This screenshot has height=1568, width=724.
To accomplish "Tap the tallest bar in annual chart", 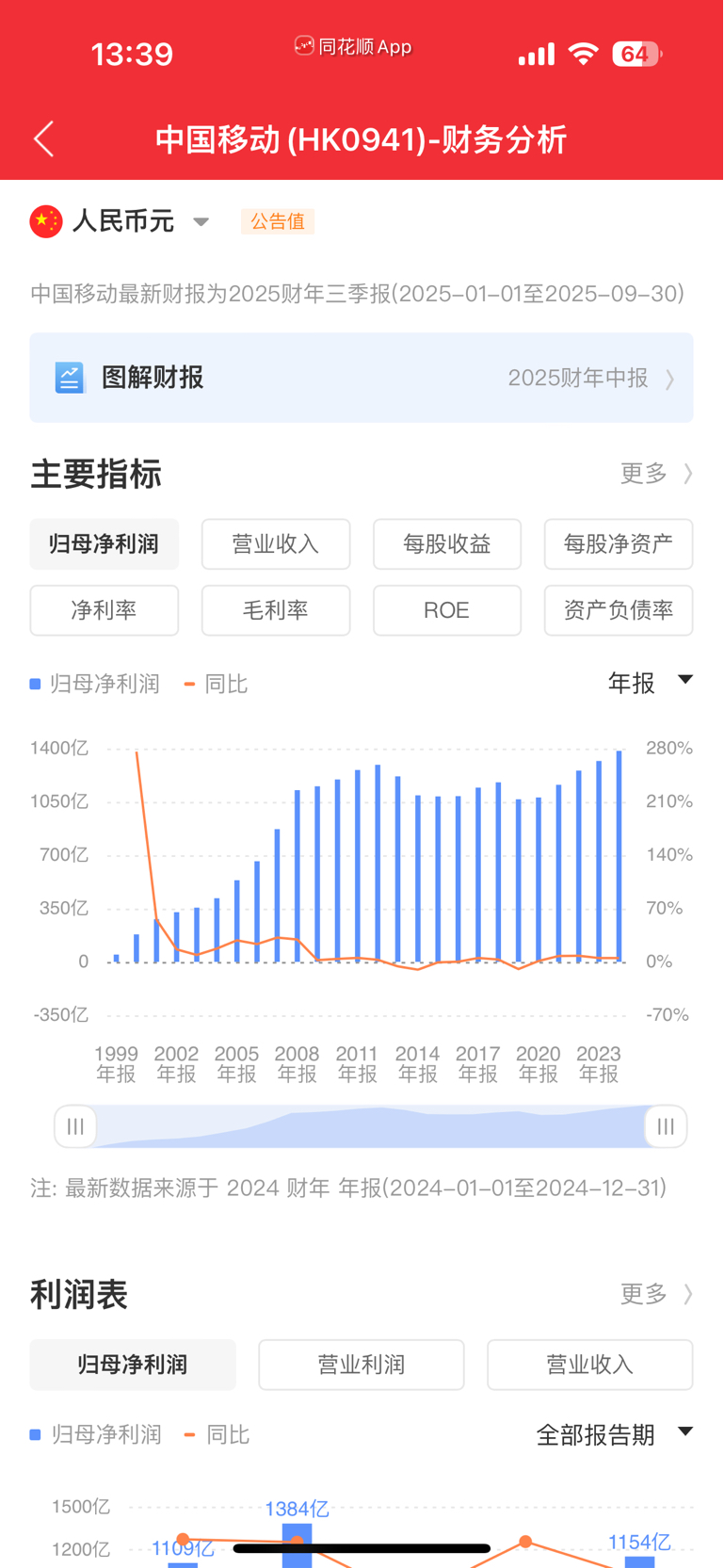I will pos(619,856).
